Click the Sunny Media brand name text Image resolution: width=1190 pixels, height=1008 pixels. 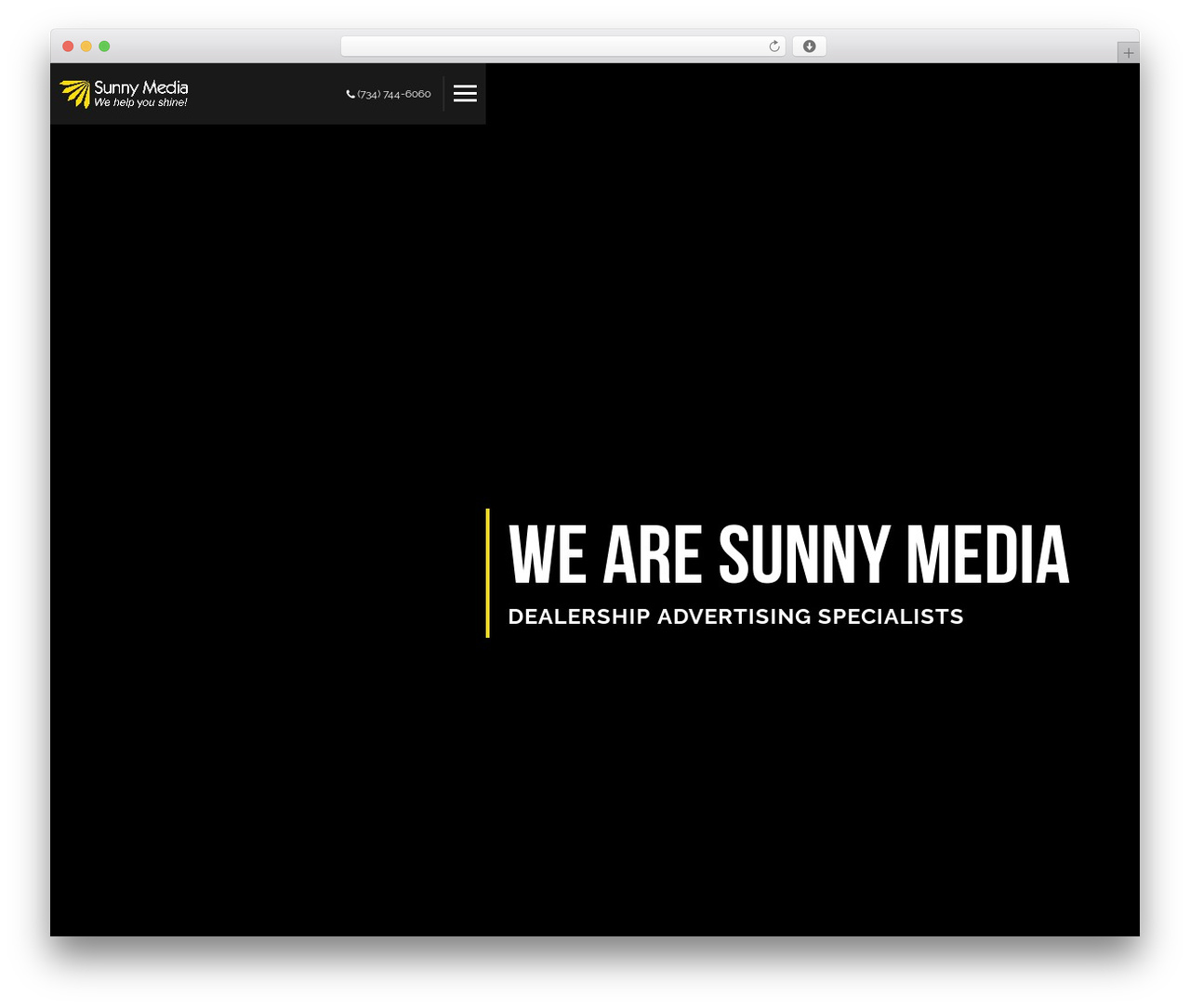[140, 87]
